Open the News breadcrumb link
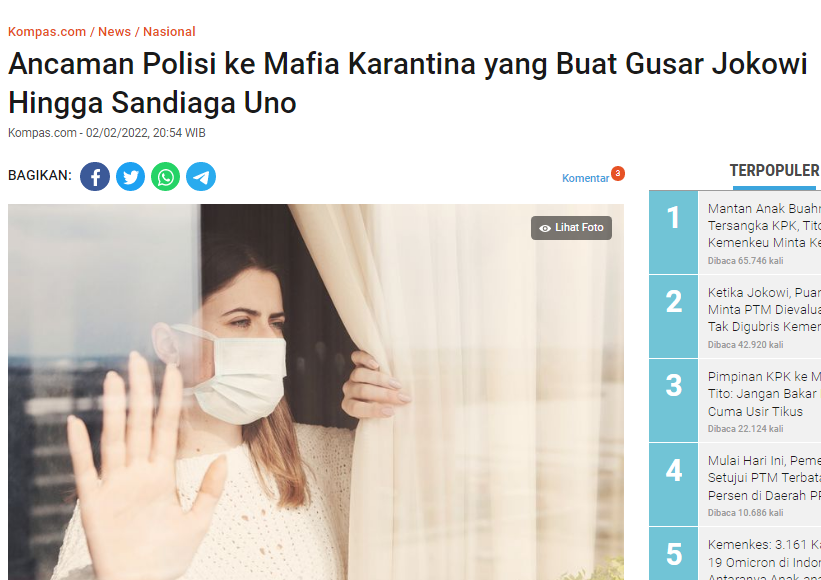 click(x=114, y=31)
